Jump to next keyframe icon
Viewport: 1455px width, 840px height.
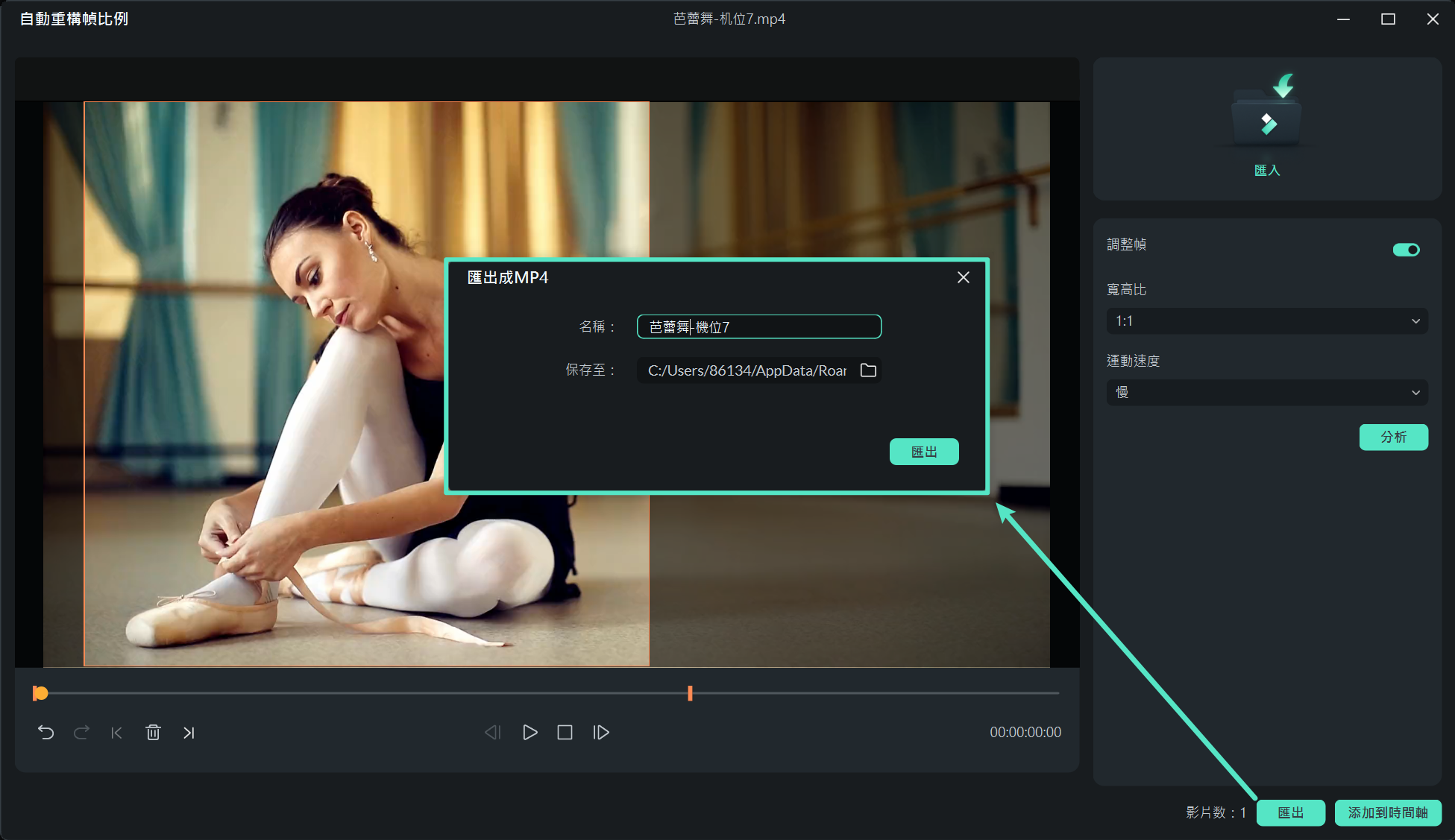189,733
